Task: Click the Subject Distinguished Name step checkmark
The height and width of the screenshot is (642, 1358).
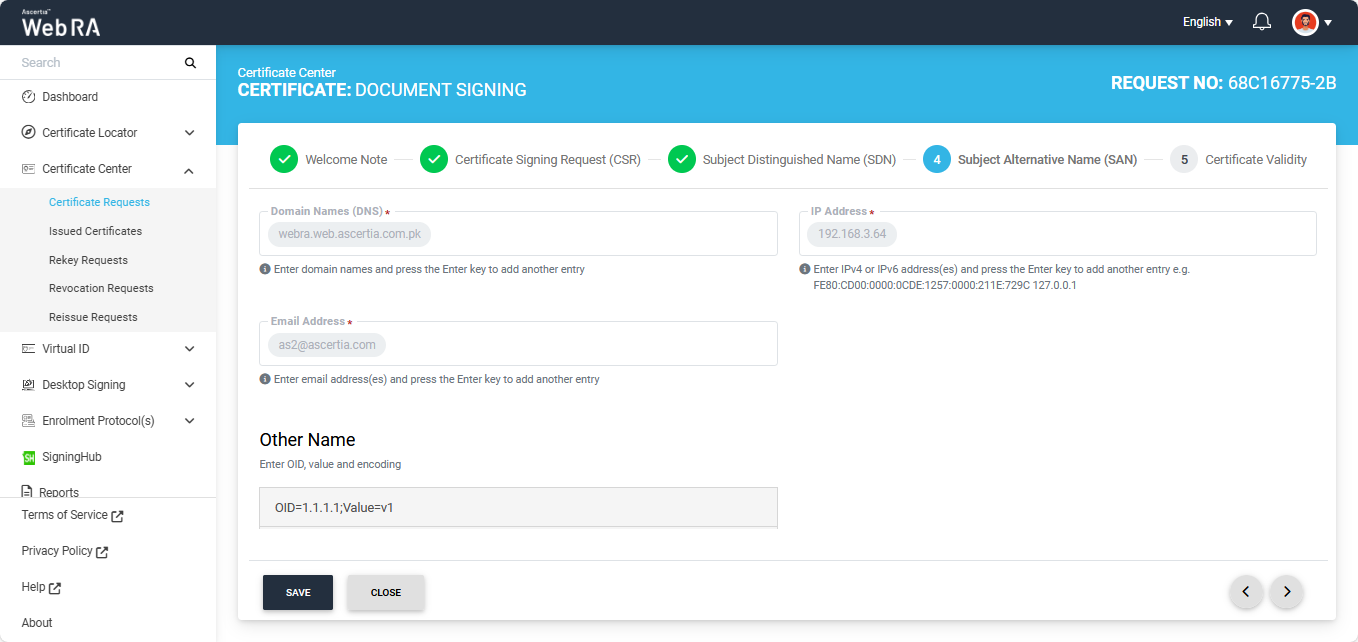Action: pos(681,159)
